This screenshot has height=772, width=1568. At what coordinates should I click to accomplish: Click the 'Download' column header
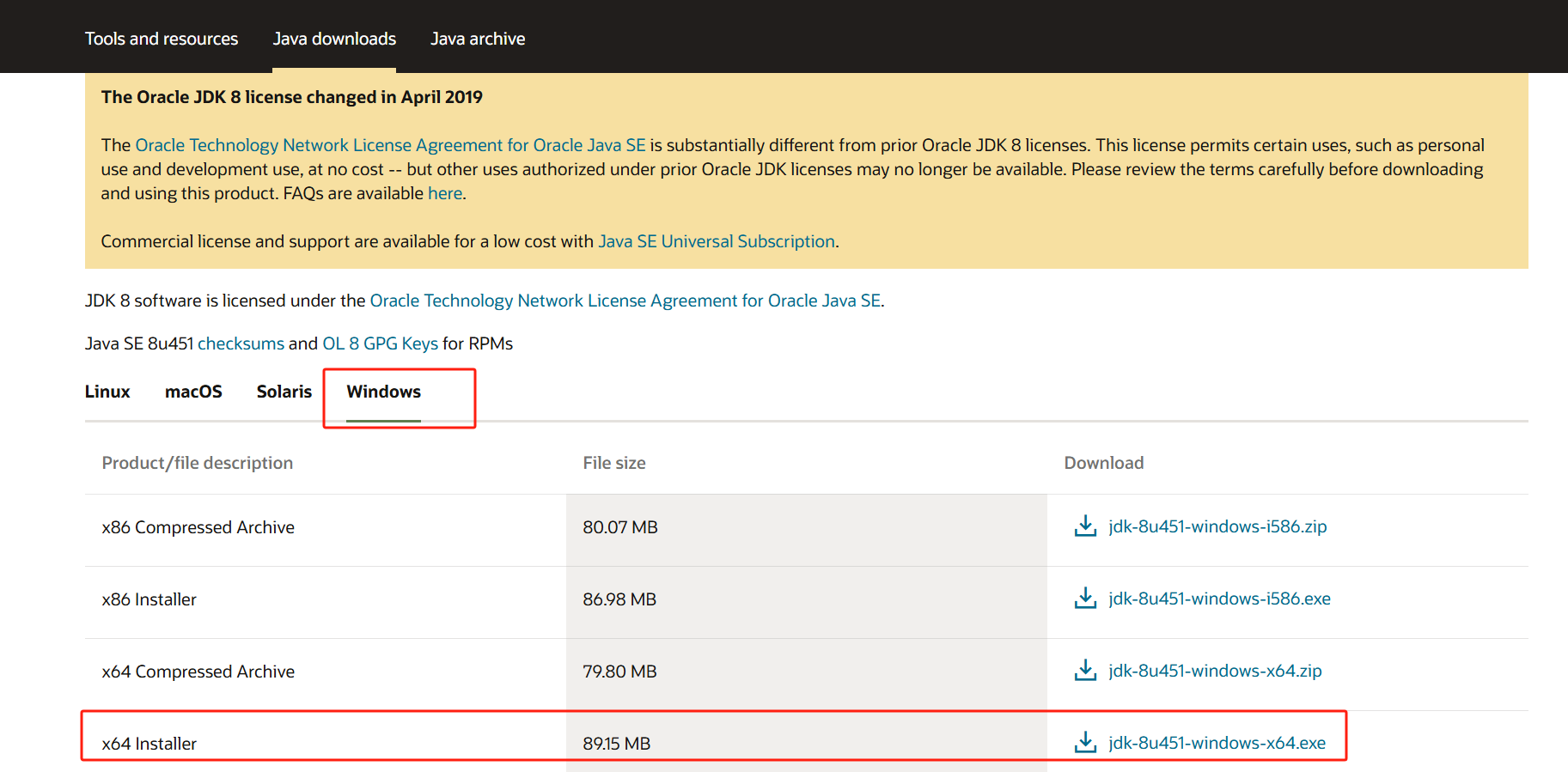tap(1103, 463)
